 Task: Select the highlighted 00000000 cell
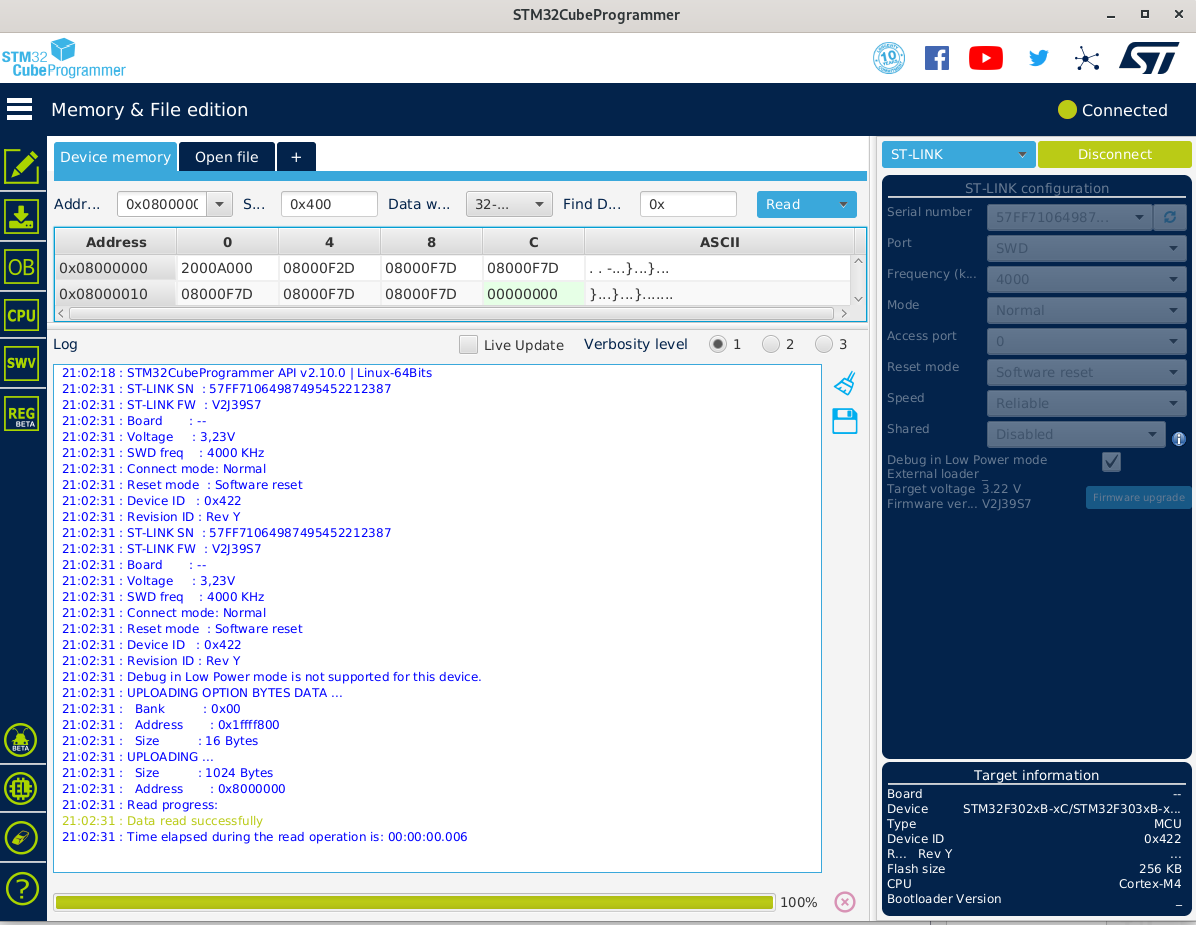tap(533, 294)
